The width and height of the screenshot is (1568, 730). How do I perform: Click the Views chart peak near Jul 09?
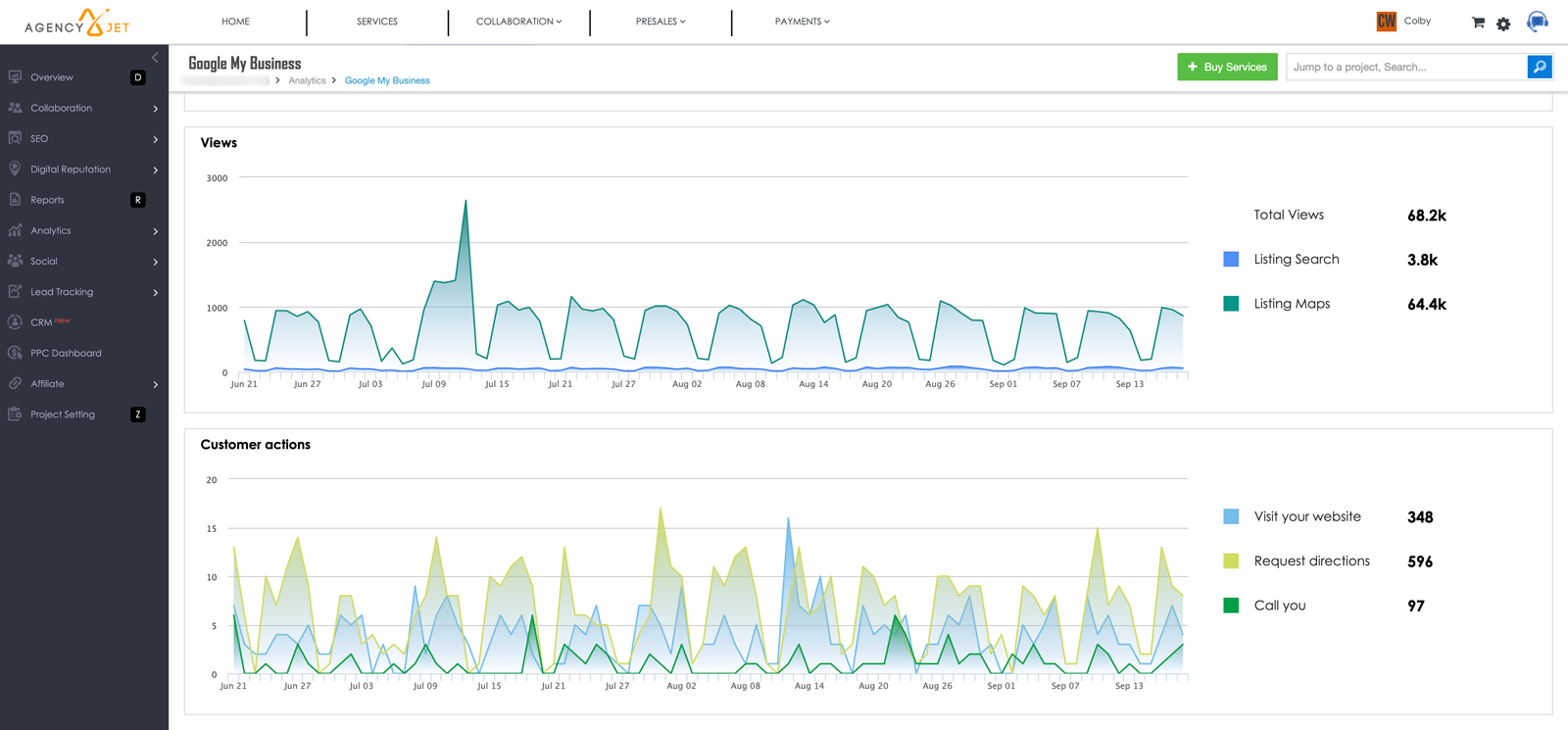click(x=465, y=202)
